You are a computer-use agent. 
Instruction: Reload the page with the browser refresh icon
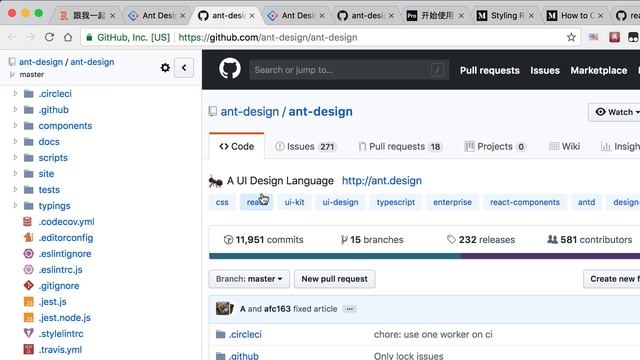point(49,37)
